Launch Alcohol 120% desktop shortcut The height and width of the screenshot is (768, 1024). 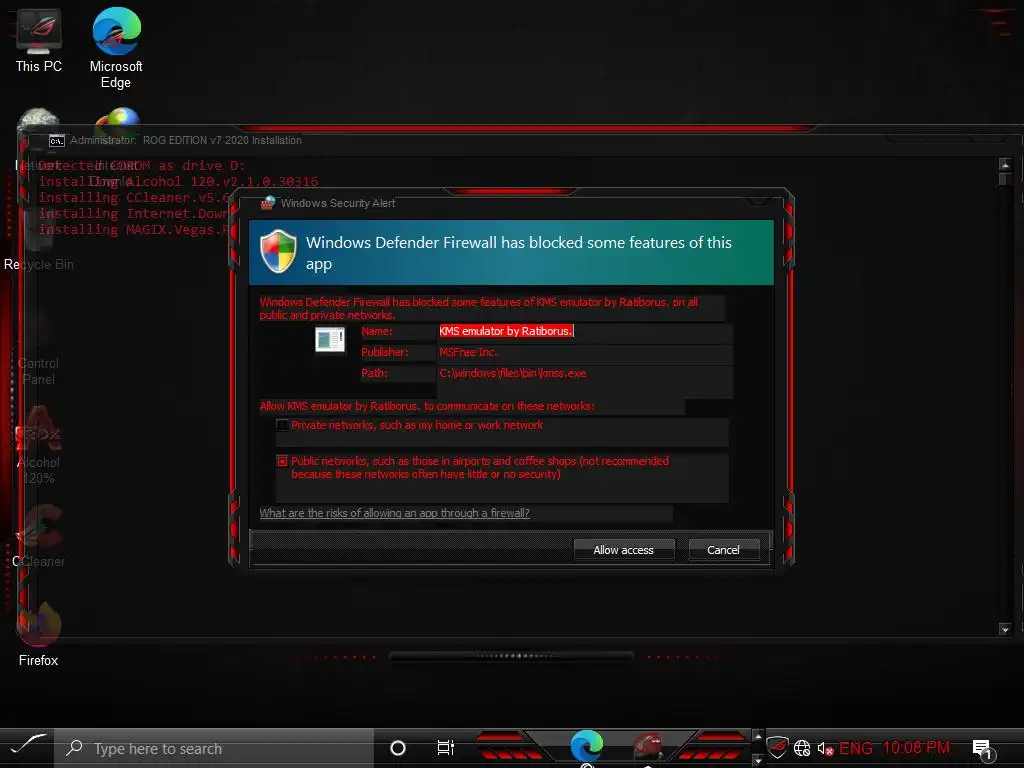point(39,445)
